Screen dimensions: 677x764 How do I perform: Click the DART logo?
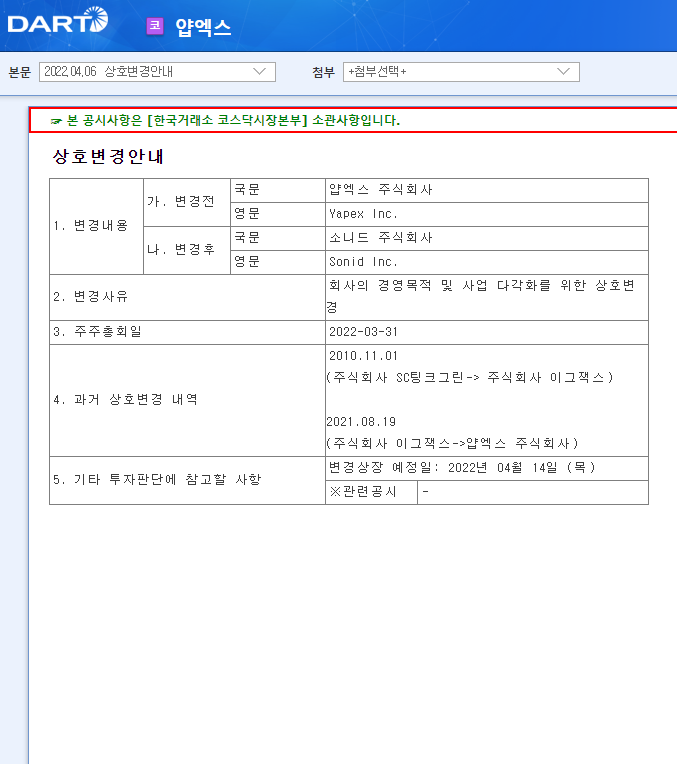pos(58,20)
